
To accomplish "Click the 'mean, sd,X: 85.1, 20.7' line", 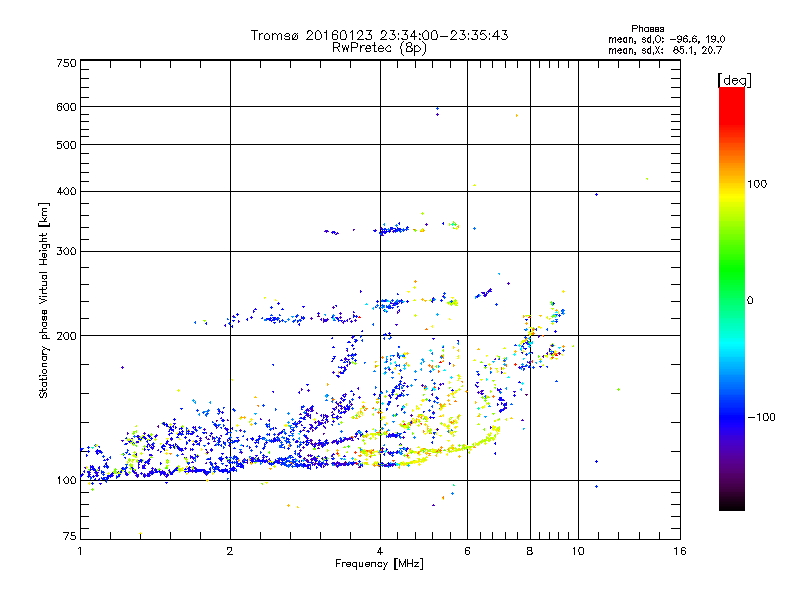I will click(665, 50).
